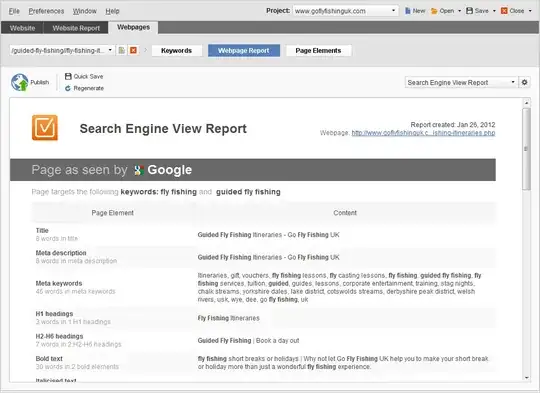Viewport: 540px width, 393px height.
Task: Click the orange checkmark report logo
Action: click(45, 128)
